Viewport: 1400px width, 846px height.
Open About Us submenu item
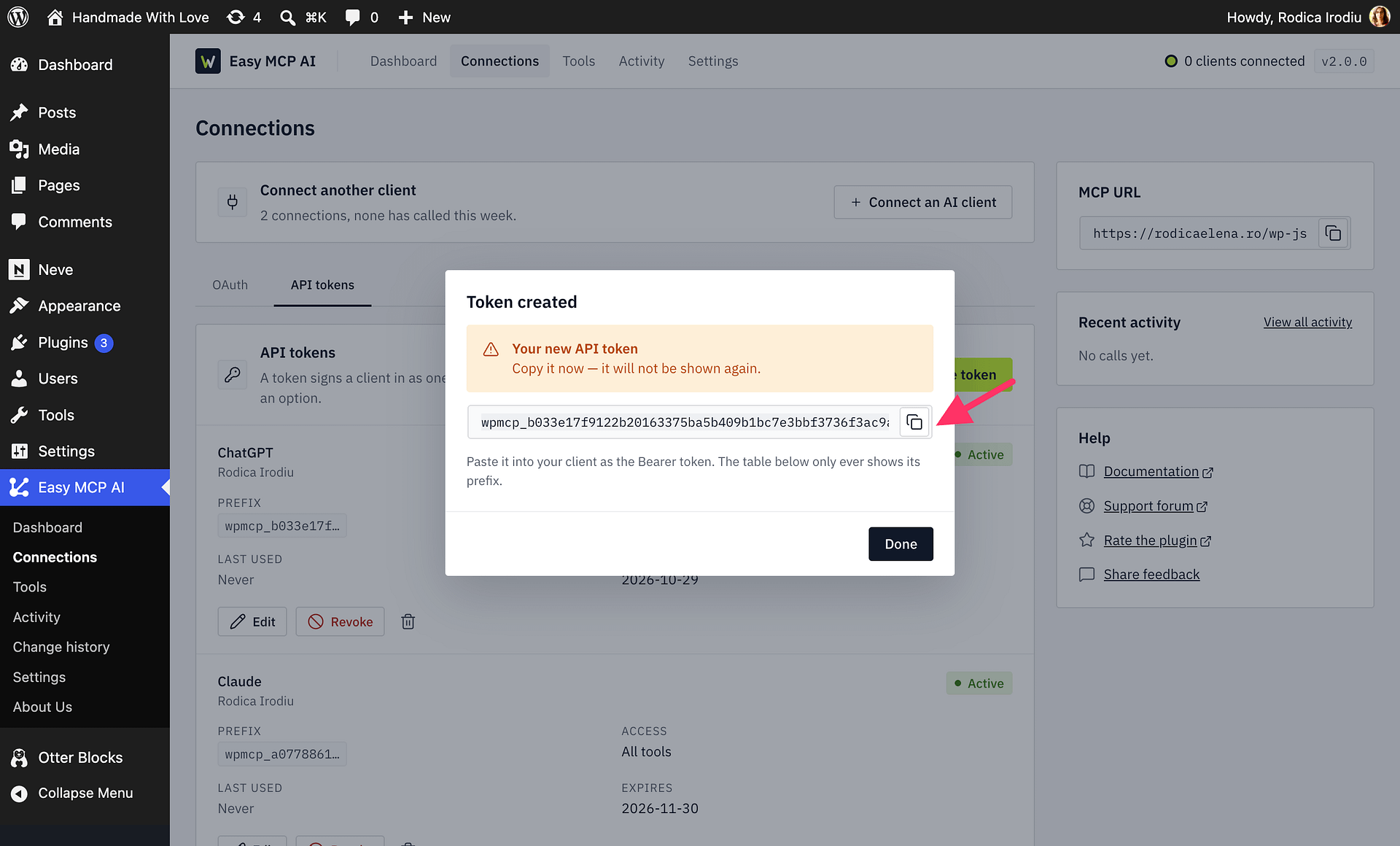42,707
